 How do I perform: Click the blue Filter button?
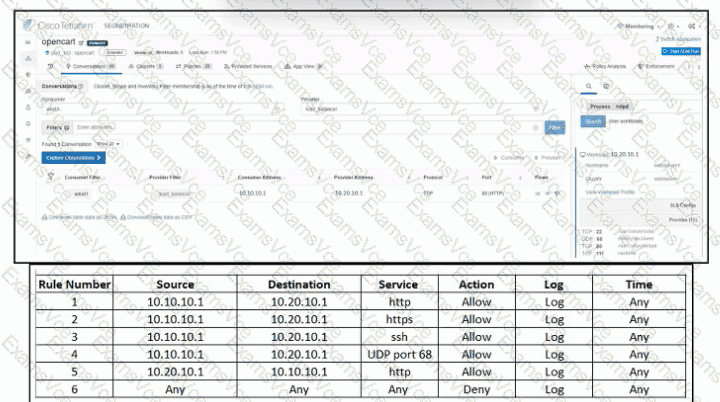pyautogui.click(x=555, y=128)
